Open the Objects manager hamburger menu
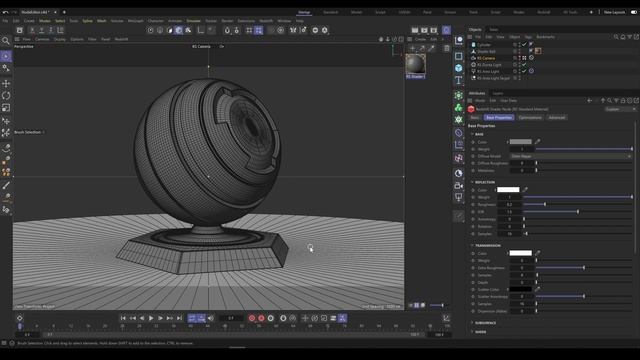This screenshot has width=640, height=360. [x=470, y=37]
